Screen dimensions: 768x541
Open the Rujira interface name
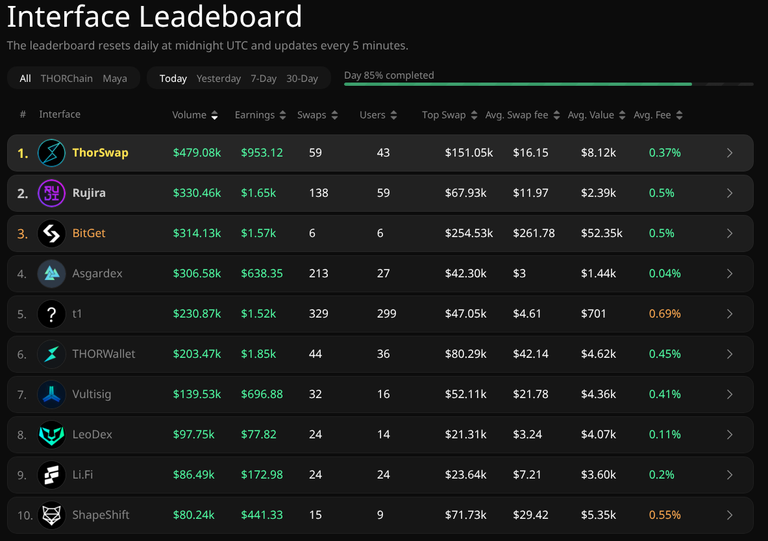89,193
